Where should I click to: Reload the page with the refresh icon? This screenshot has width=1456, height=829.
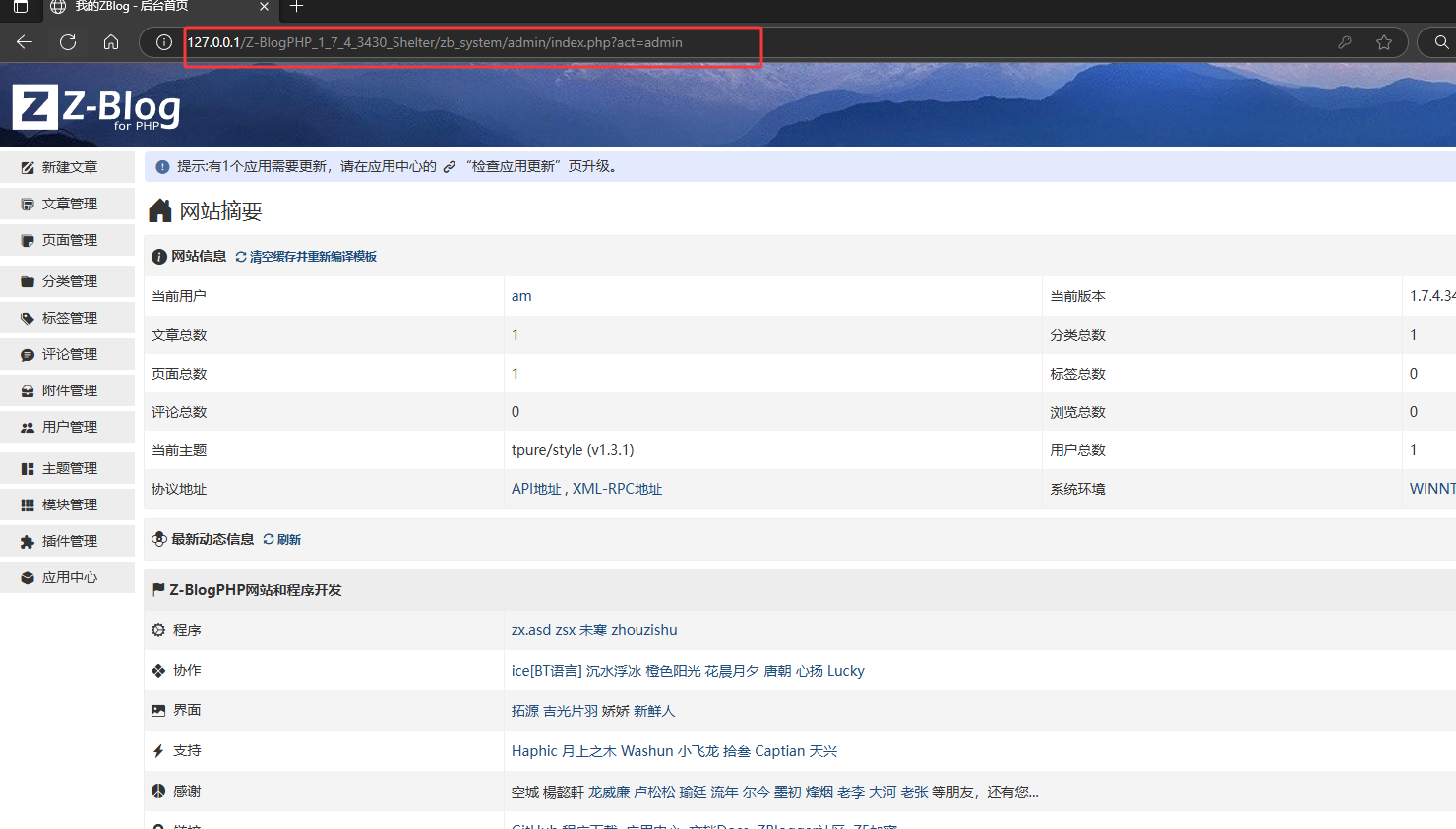tap(68, 42)
